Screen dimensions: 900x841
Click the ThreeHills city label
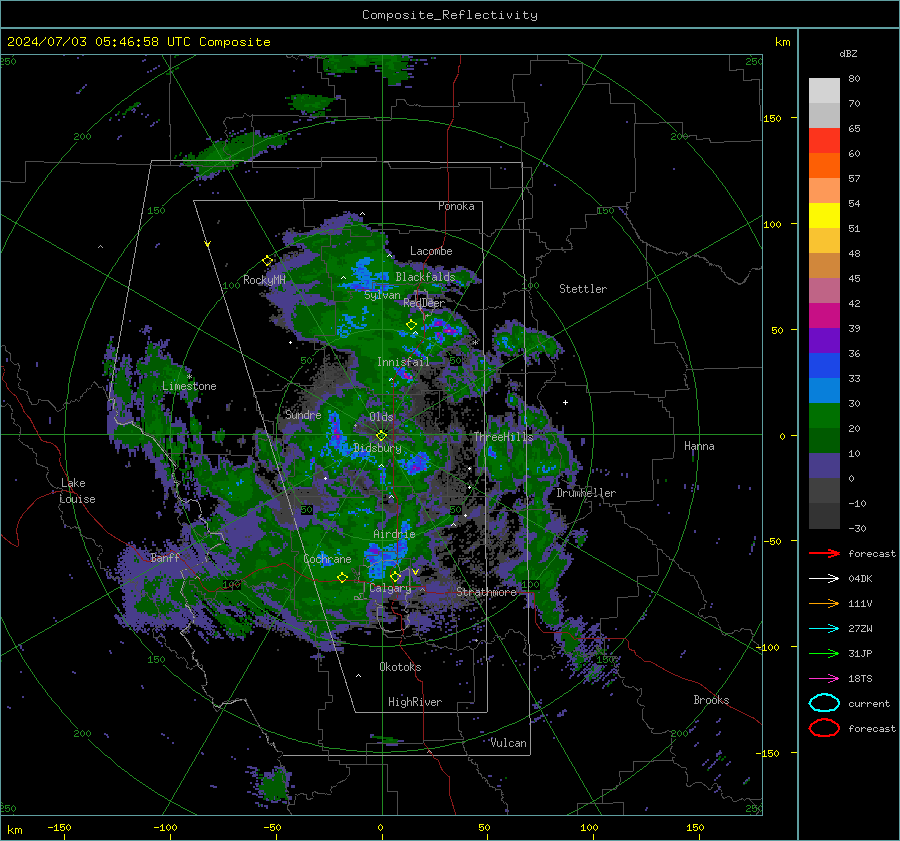[x=503, y=437]
